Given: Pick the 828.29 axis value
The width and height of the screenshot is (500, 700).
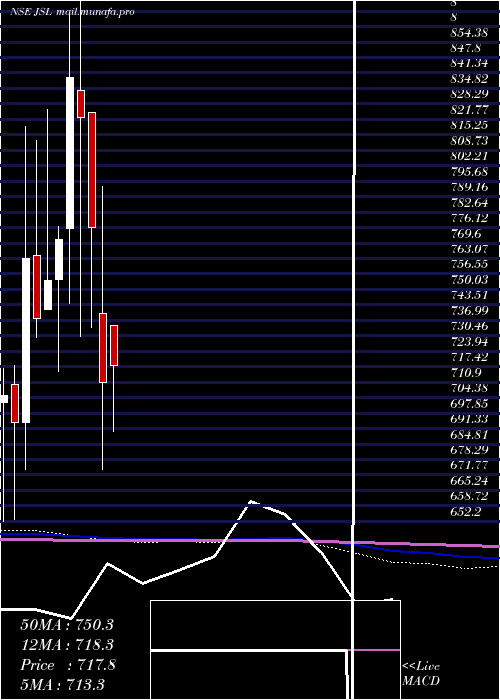Looking at the screenshot, I should [469, 95].
